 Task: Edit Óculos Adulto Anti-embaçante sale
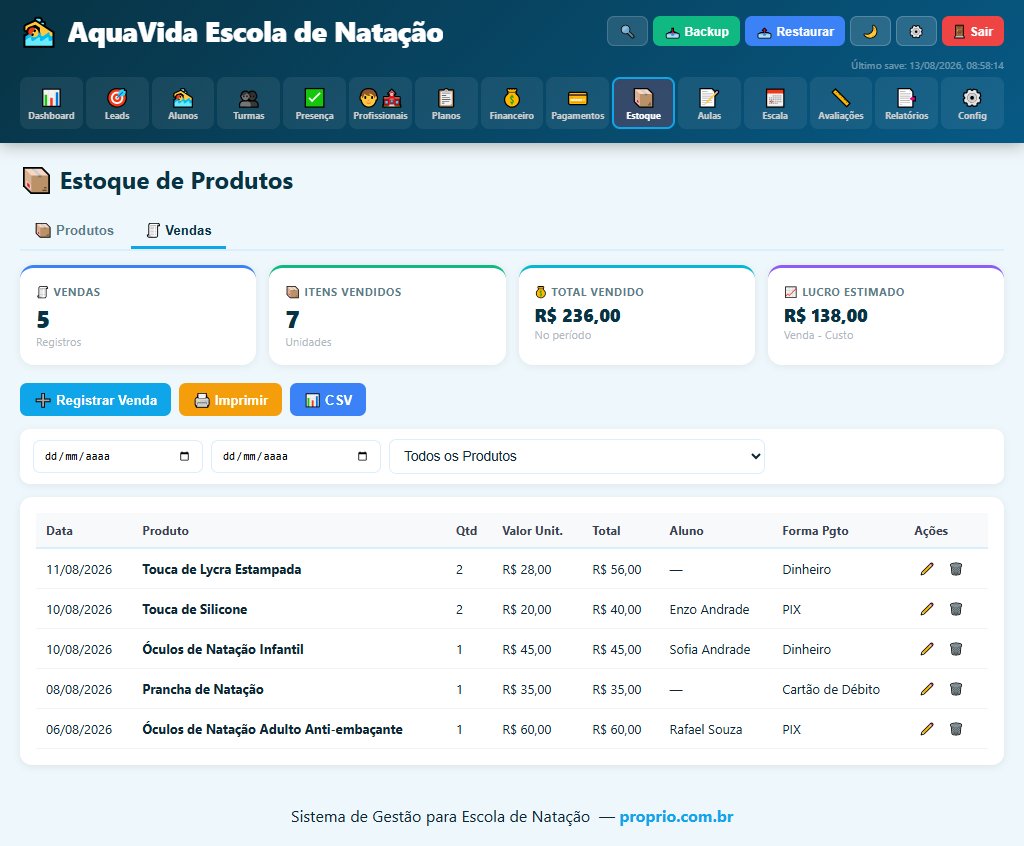coord(927,729)
